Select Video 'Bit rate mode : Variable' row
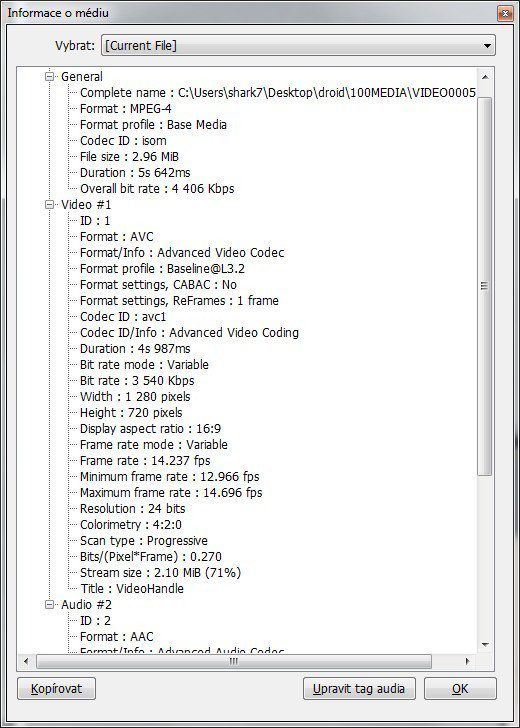Image resolution: width=520 pixels, height=728 pixels. [144, 365]
